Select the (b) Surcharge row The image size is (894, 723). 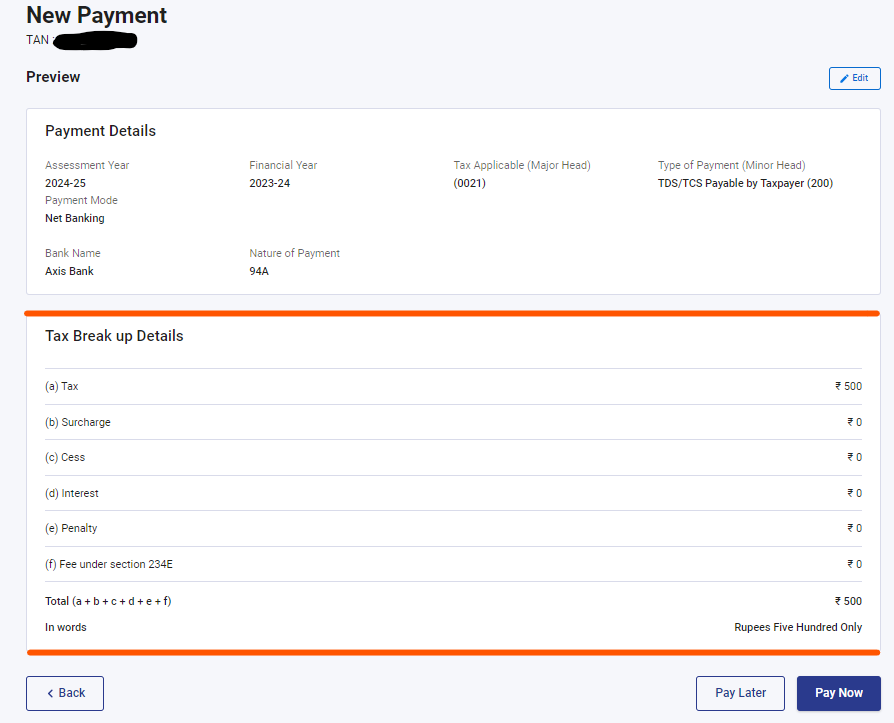[x=450, y=422]
